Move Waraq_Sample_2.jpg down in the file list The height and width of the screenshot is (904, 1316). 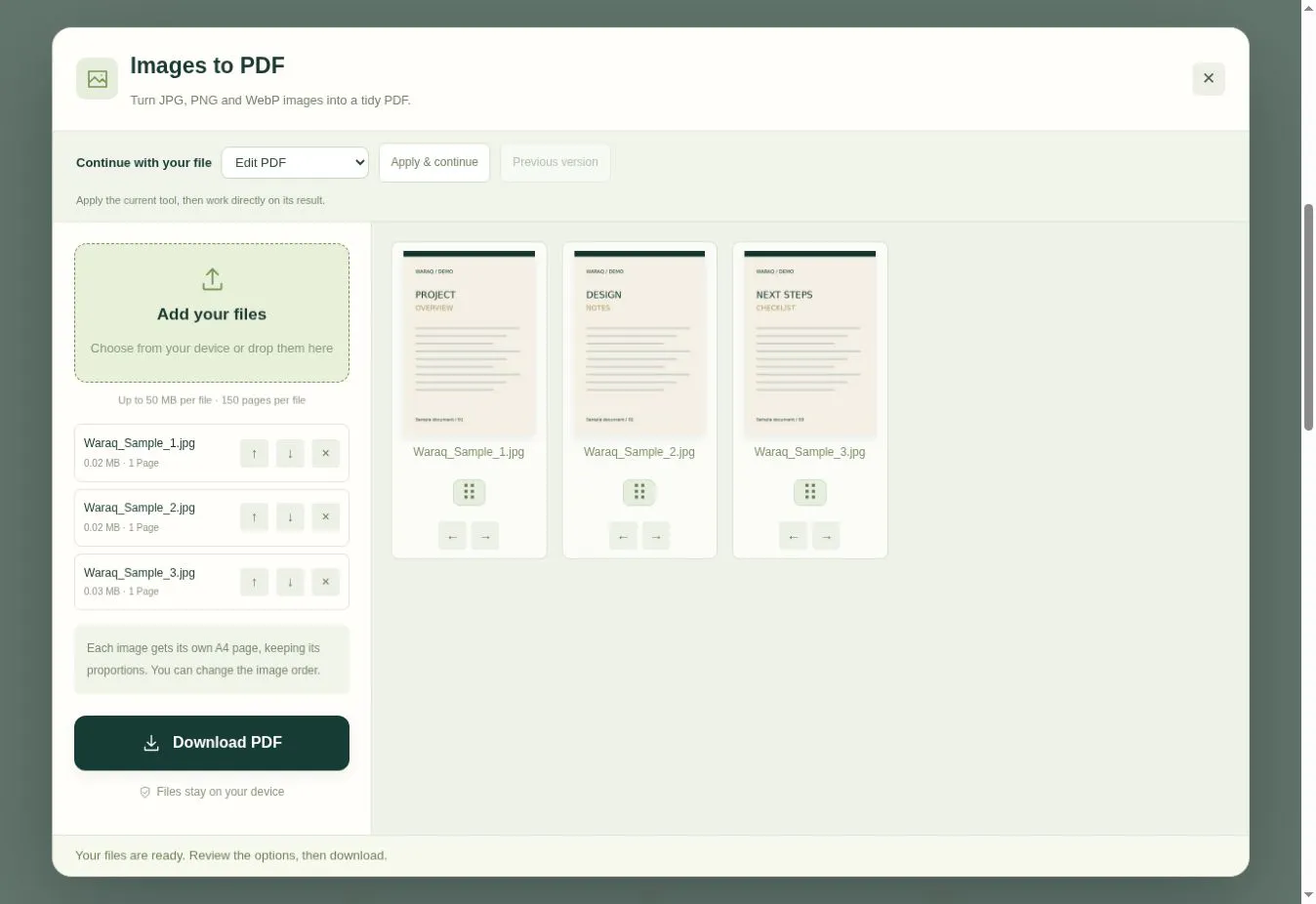pyautogui.click(x=290, y=517)
